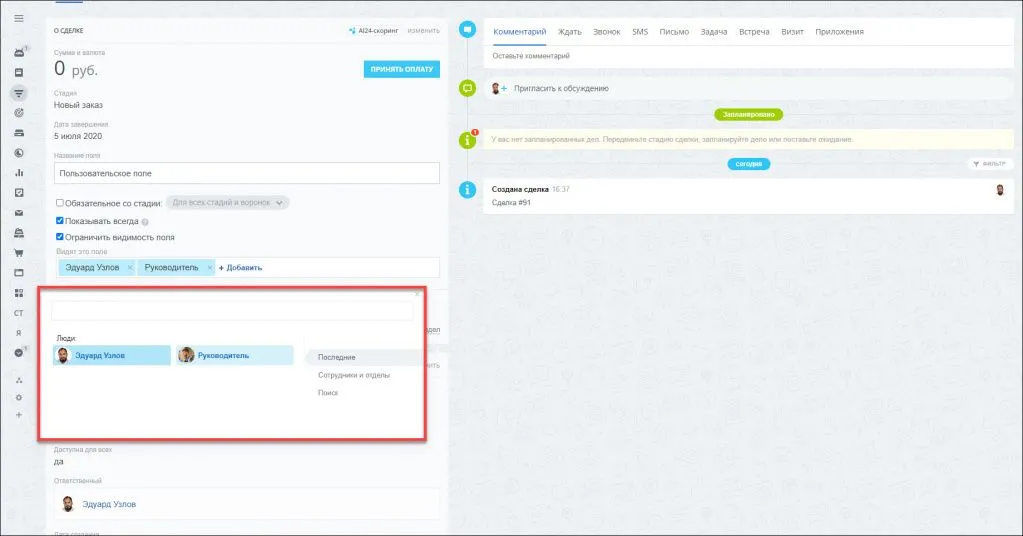Open the Задача tab
This screenshot has height=536, width=1023.
[714, 32]
